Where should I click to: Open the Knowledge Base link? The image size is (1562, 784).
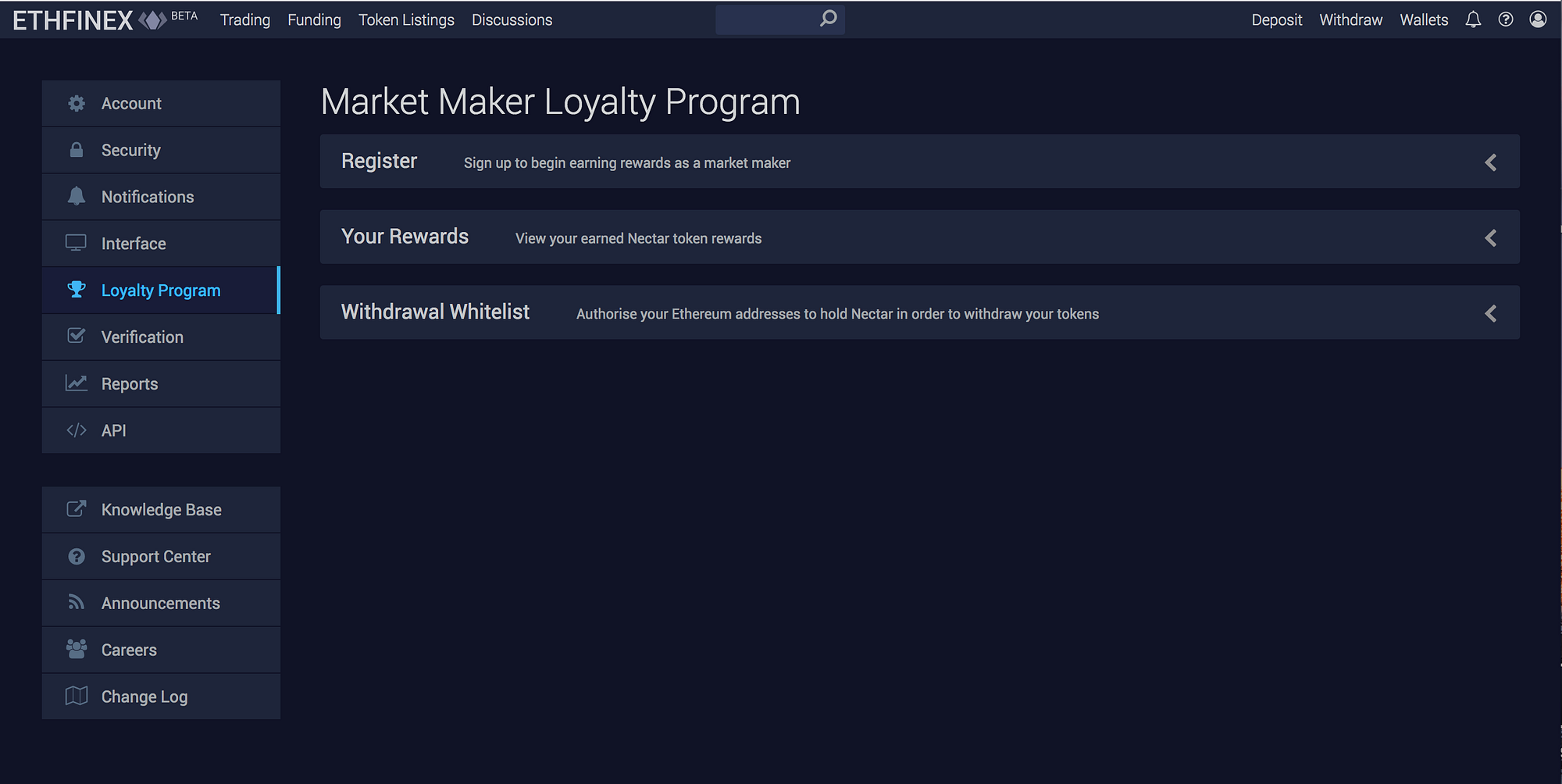161,510
